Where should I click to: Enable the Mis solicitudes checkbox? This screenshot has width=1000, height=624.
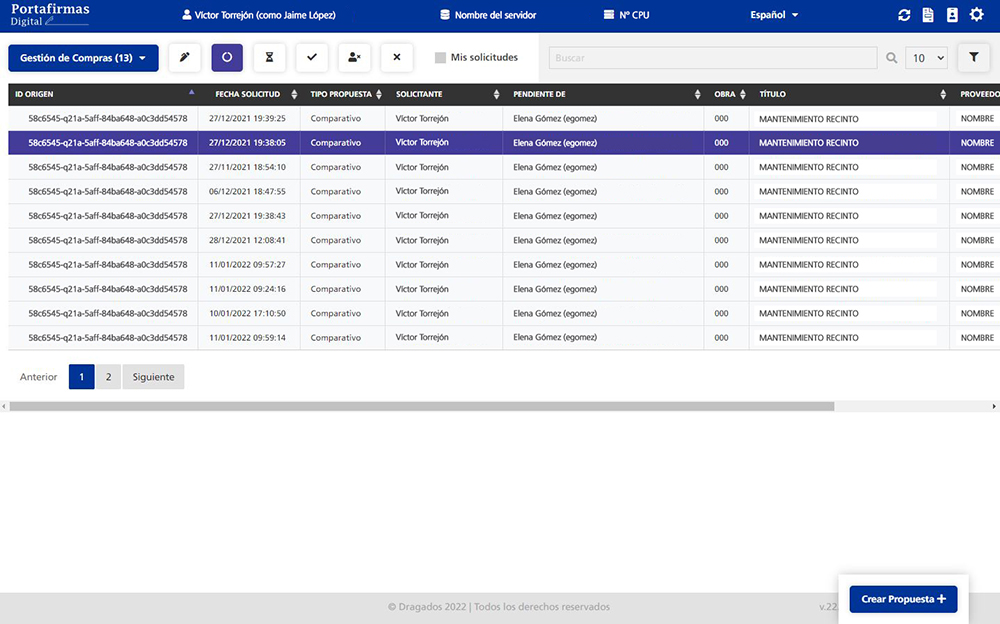tap(440, 58)
